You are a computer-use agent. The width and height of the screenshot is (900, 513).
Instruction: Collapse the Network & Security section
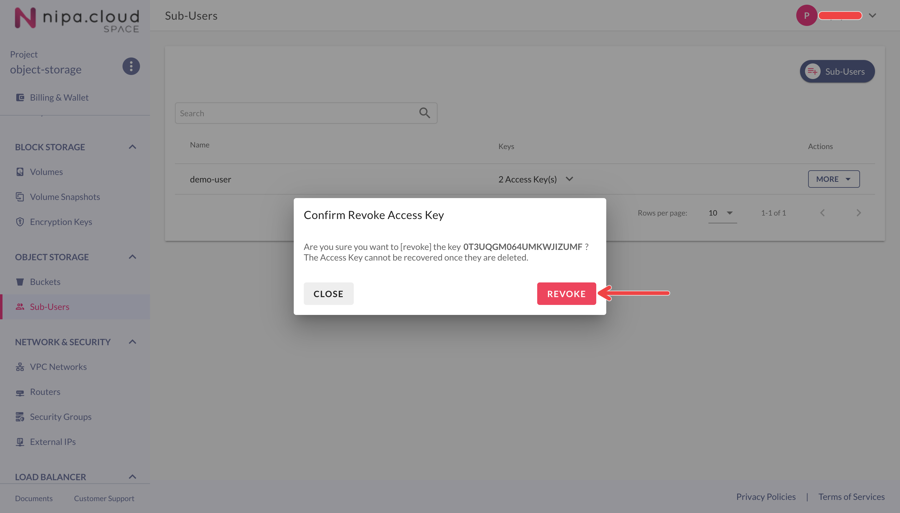tap(132, 342)
